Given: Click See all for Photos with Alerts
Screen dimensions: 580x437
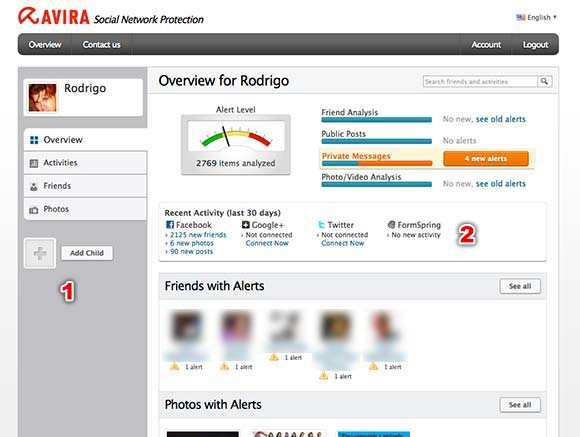Looking at the screenshot, I should click(520, 405).
